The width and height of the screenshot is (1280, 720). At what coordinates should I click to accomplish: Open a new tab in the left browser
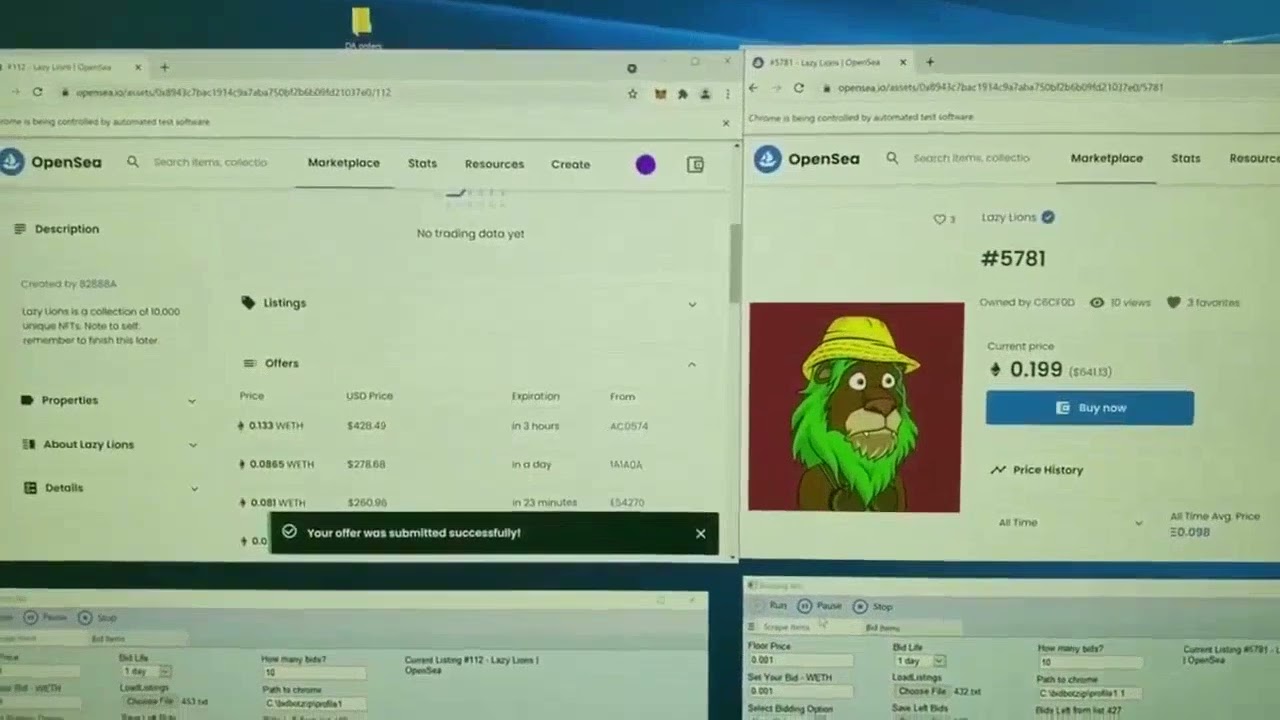(x=164, y=68)
